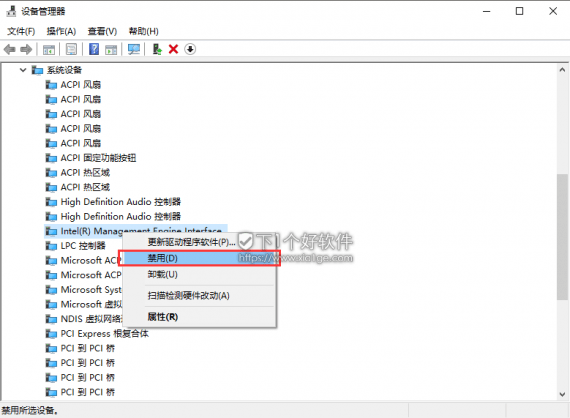Click the scan for hardware changes monitor icon
Viewport: 570px width, 418px height.
coord(134,49)
